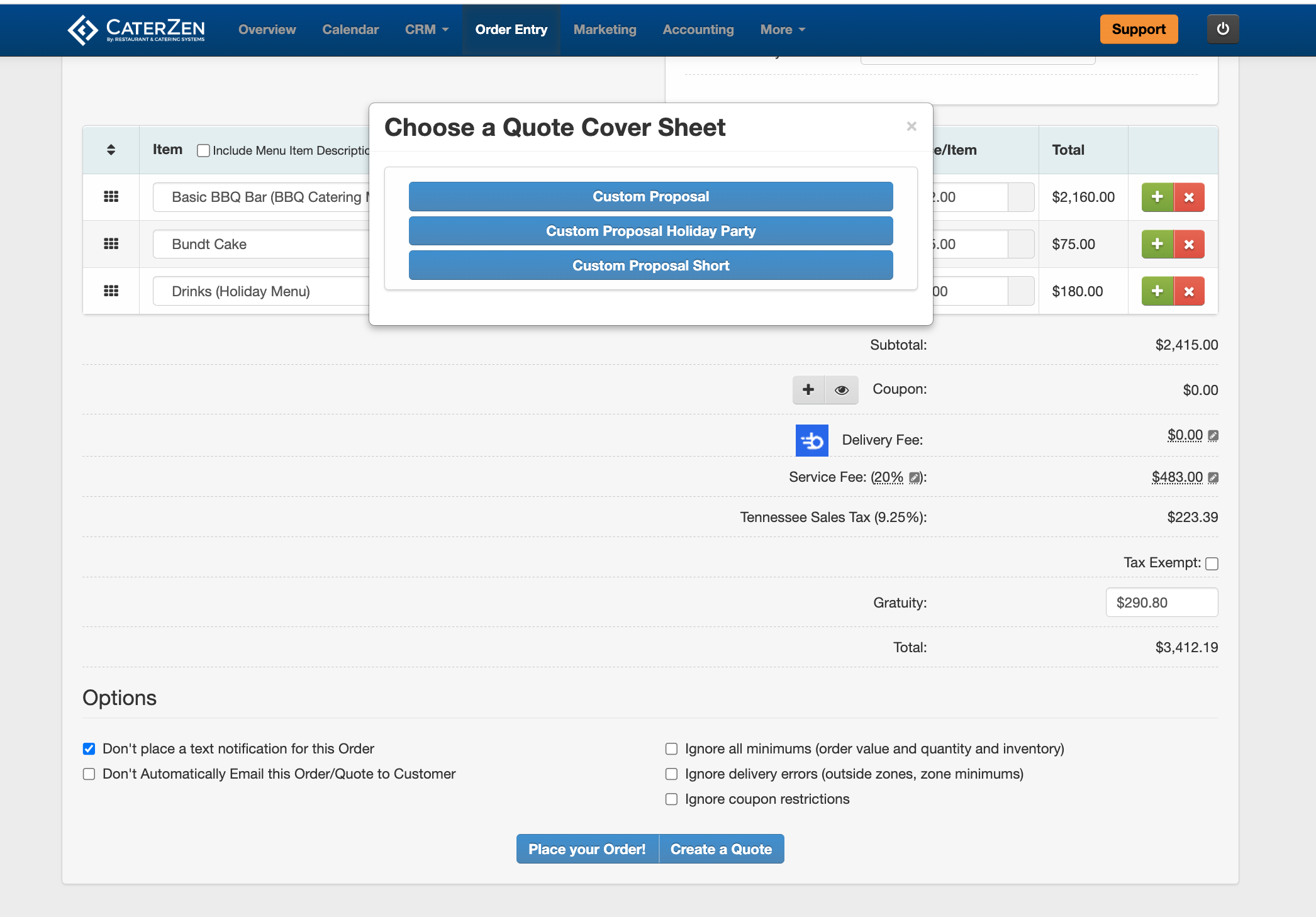
Task: Click the blue delivery service icon
Action: pyautogui.click(x=811, y=440)
